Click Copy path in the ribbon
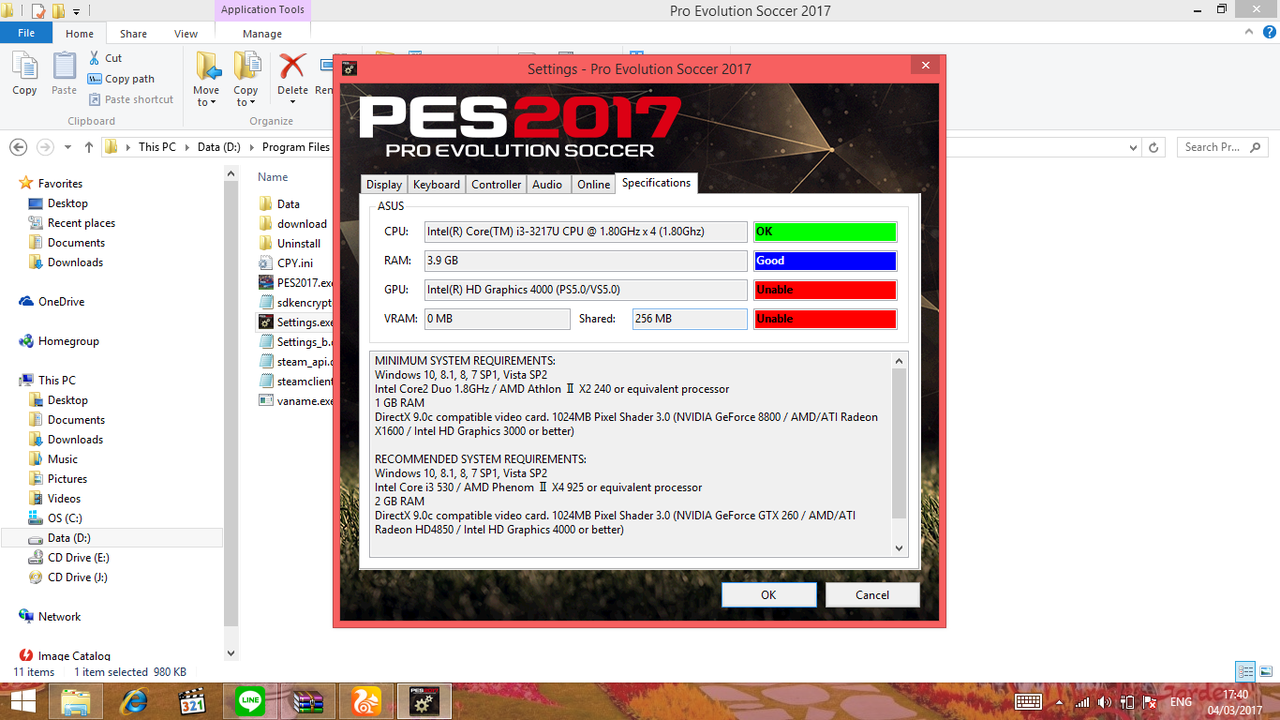1280x720 pixels. point(121,79)
